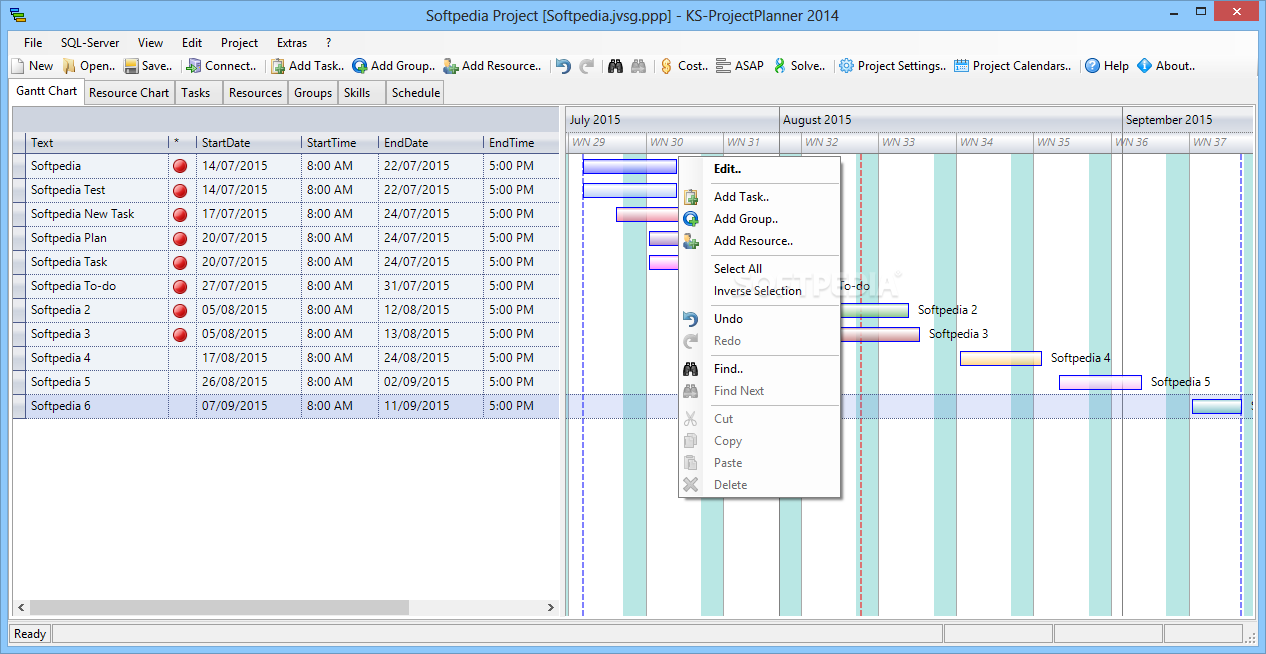Click the red status dot for Softpedia Test
The width and height of the screenshot is (1266, 654).
(x=180, y=190)
